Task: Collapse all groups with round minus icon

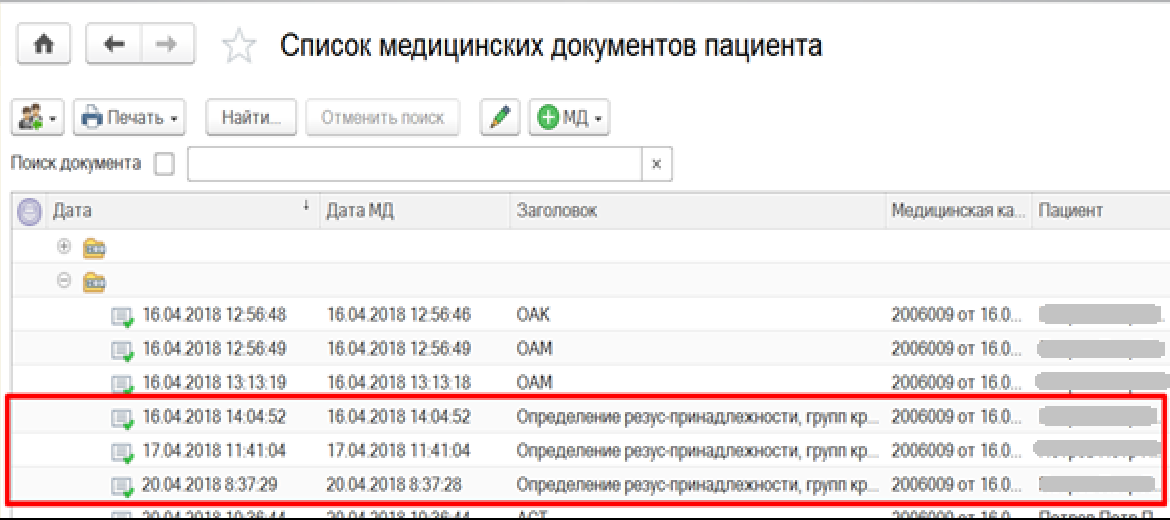Action: click(x=31, y=211)
